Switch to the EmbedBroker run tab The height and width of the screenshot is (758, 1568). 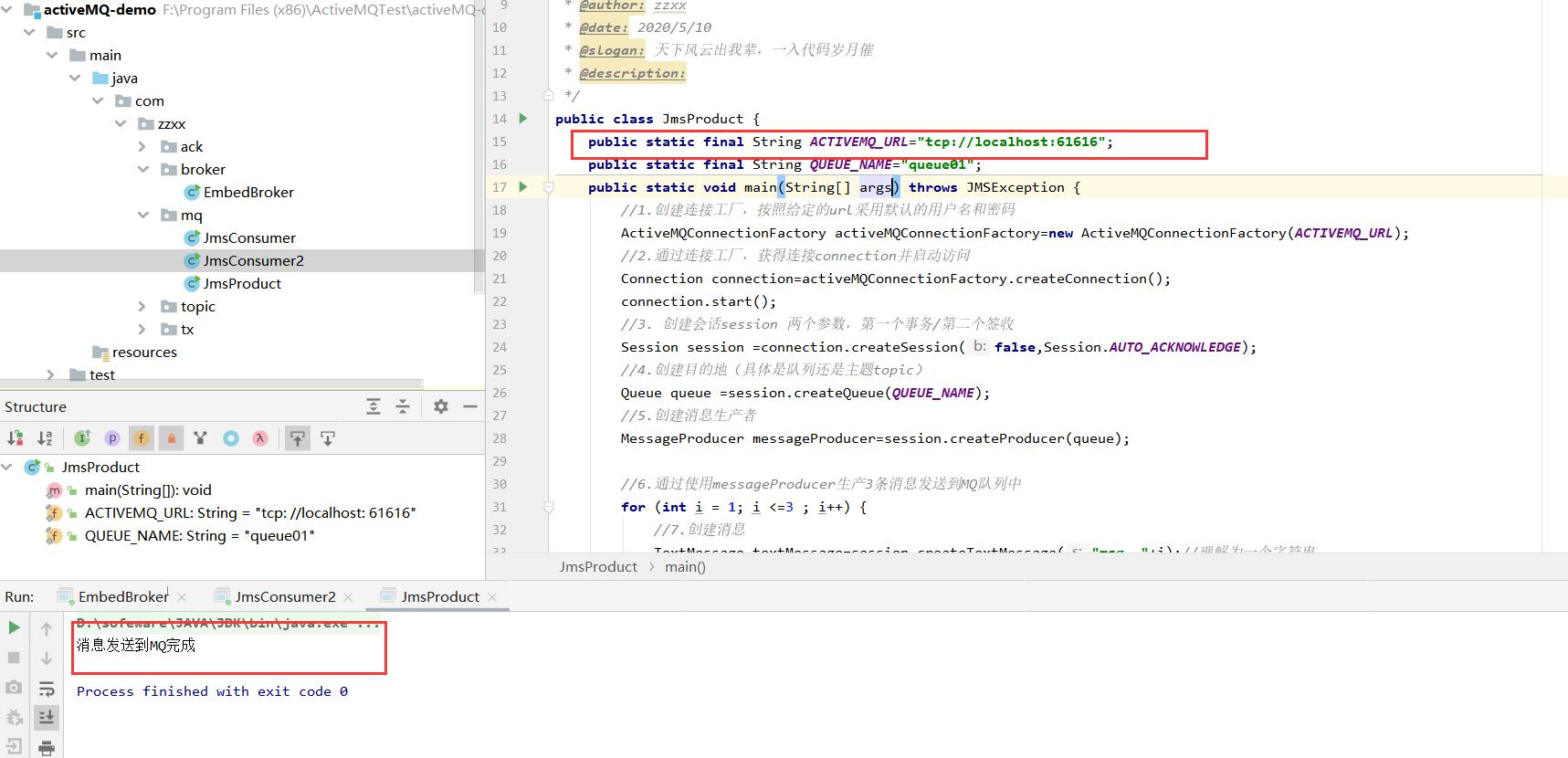coord(123,596)
